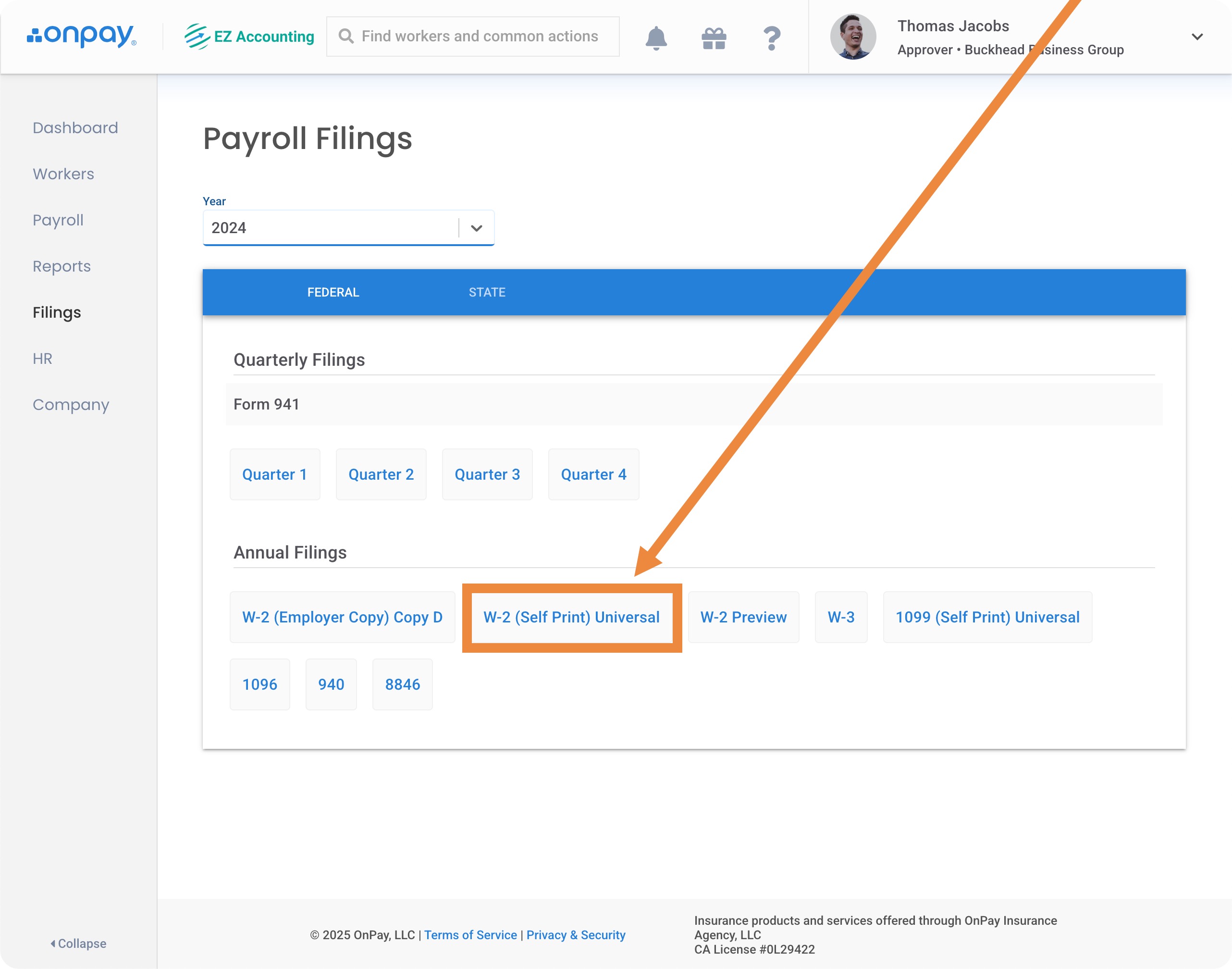
Task: Collapse the left sidebar
Action: click(78, 943)
